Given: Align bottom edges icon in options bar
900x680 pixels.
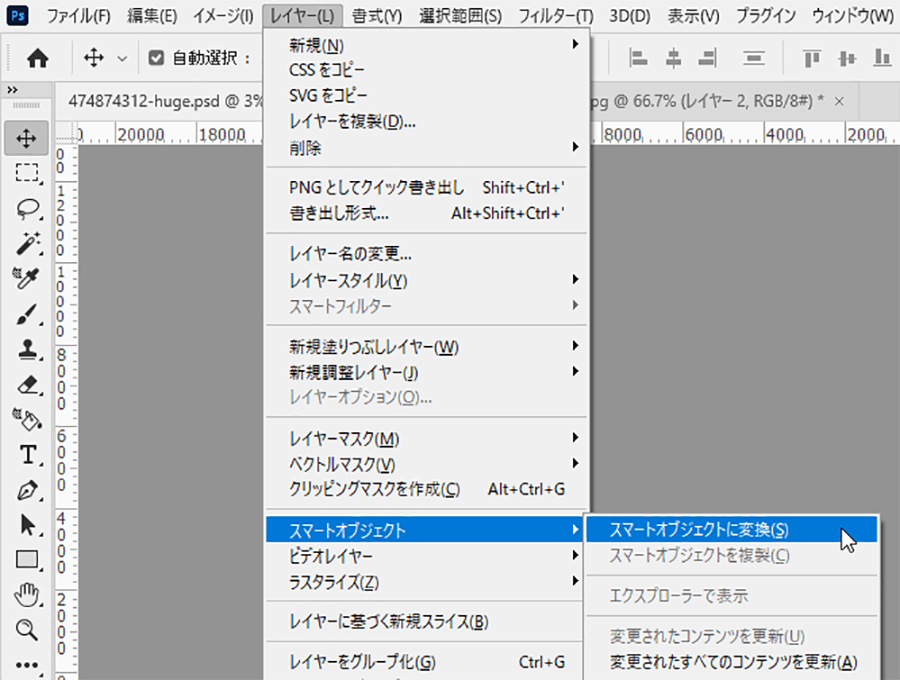Looking at the screenshot, I should point(882,58).
